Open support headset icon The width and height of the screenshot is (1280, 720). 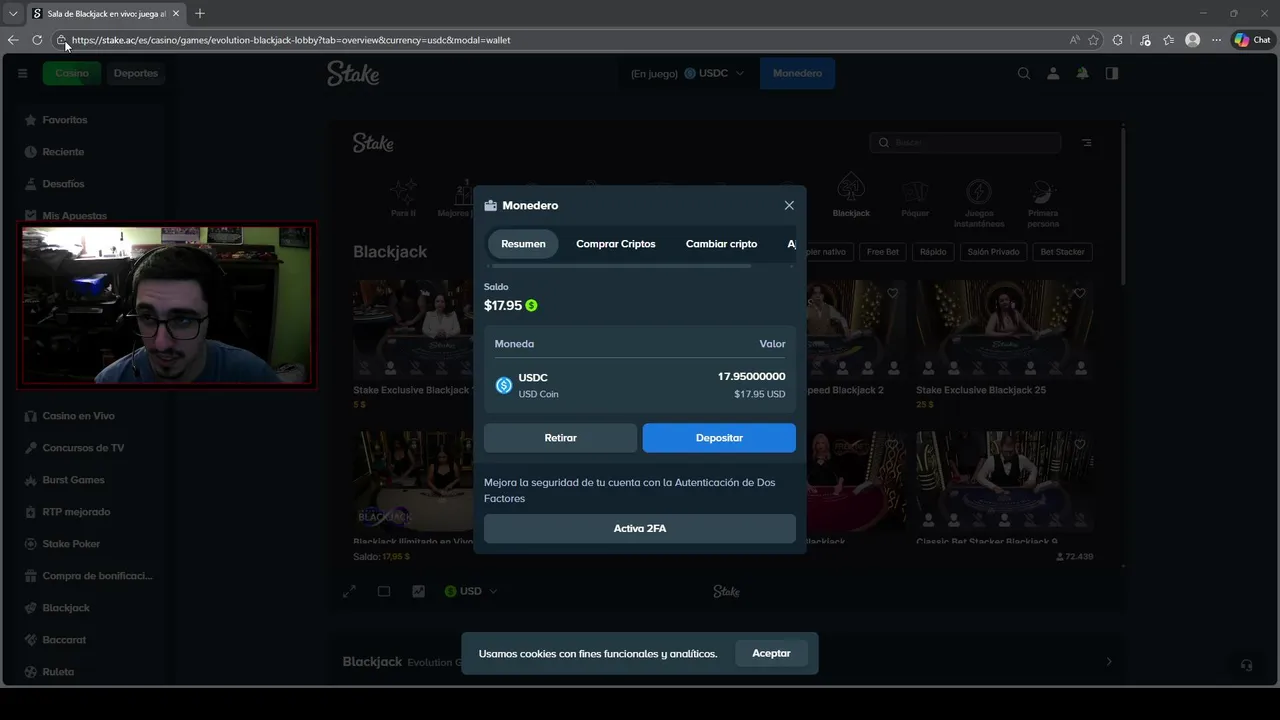click(1246, 665)
